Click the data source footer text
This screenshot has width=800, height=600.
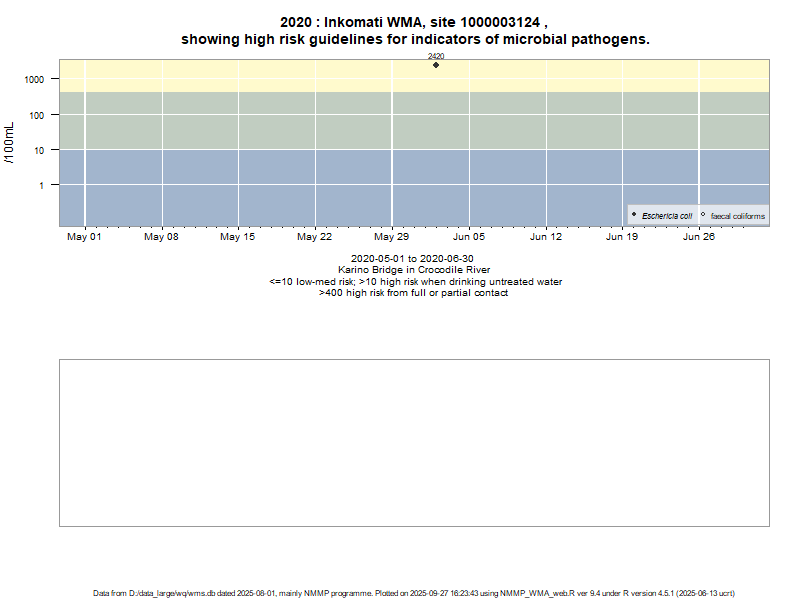(x=414, y=593)
